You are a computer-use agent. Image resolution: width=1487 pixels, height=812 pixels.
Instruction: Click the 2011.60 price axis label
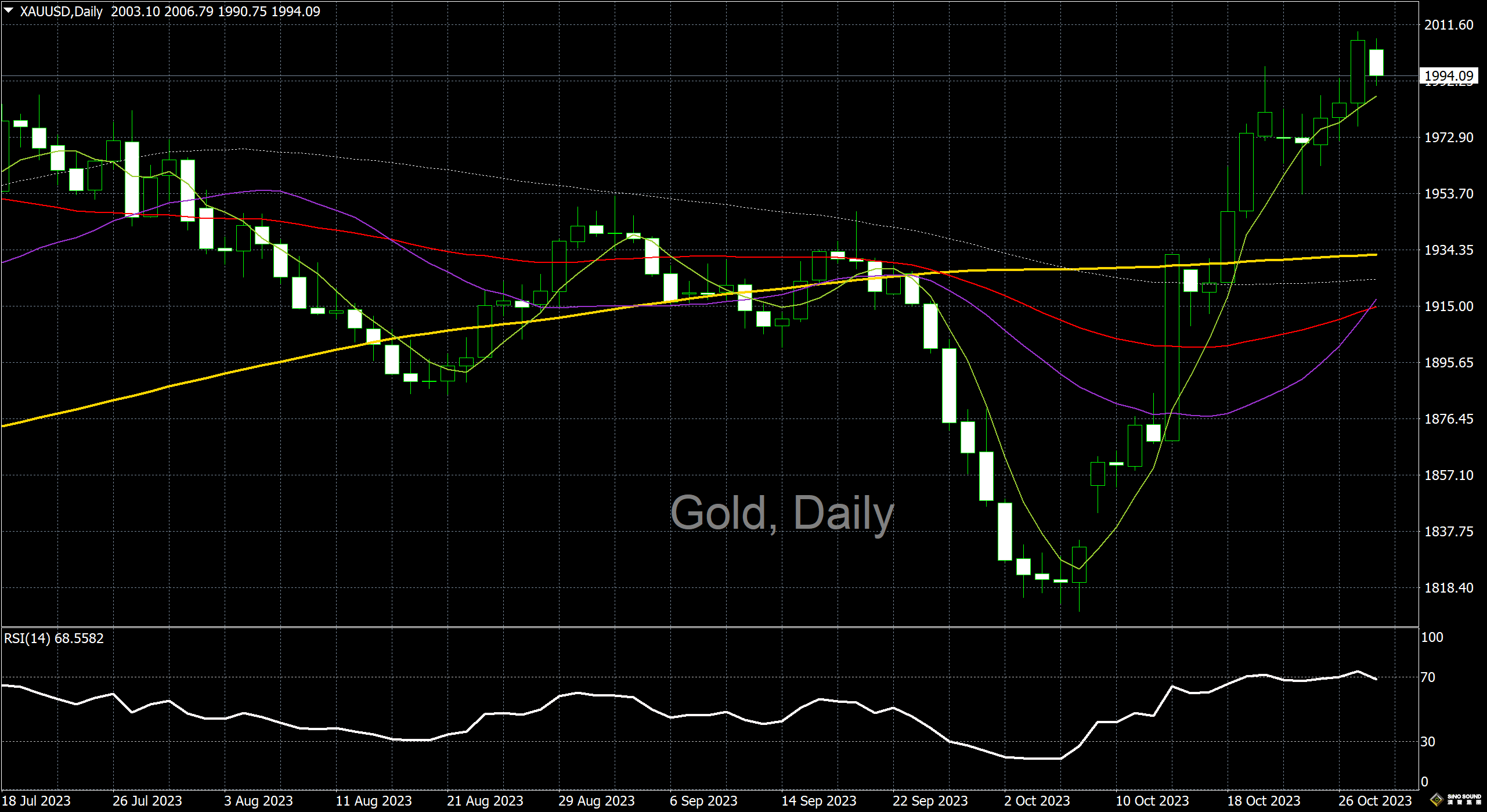pos(1449,25)
